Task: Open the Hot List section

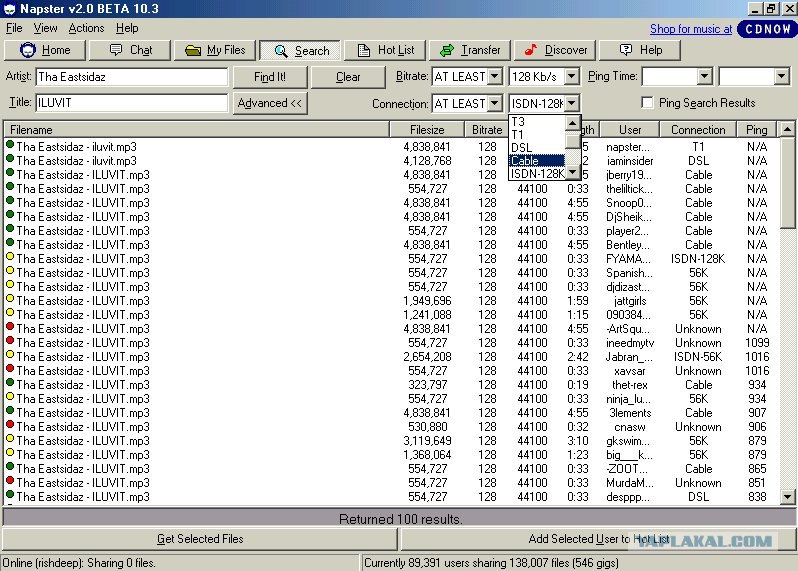Action: pos(386,50)
